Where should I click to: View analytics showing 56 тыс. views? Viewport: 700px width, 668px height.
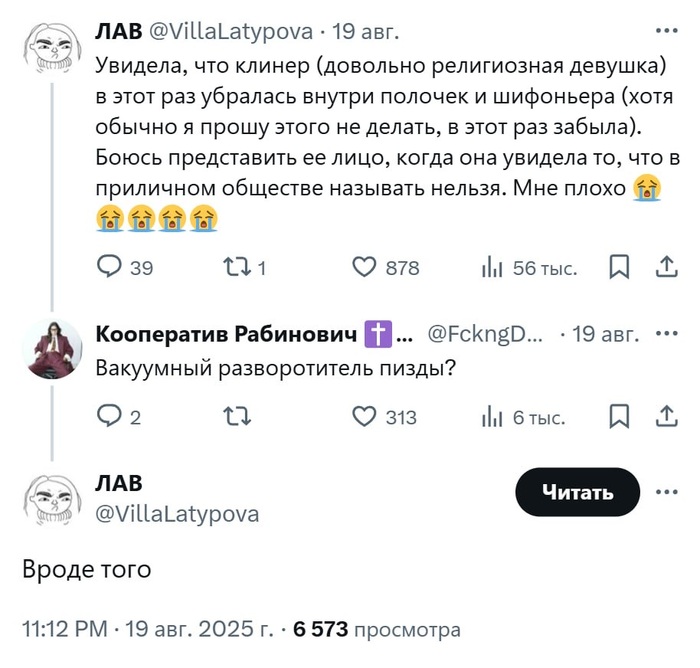(x=529, y=268)
